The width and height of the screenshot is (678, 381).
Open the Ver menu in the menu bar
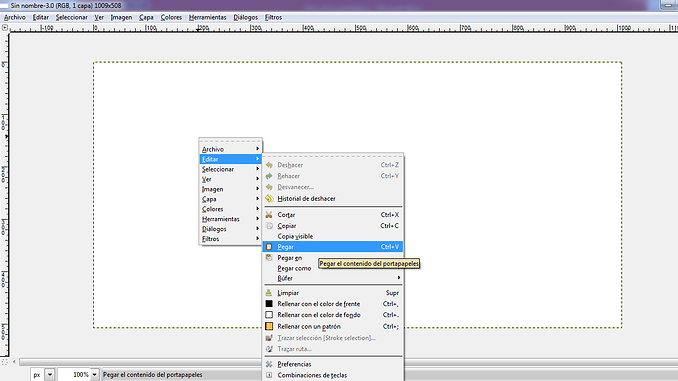[99, 17]
